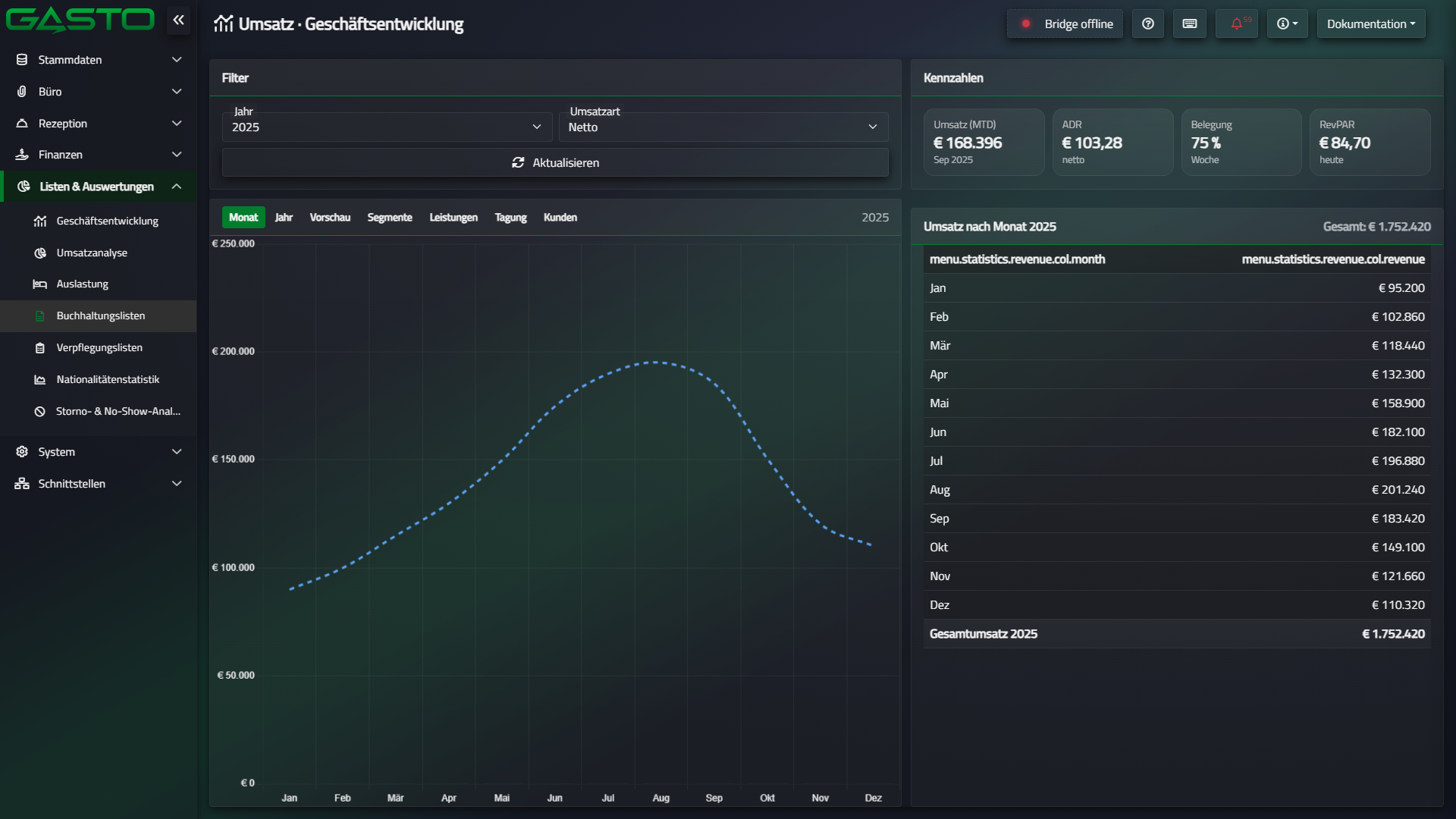Open Storno- & No-Show analysis item
1456x819 pixels.
(99, 412)
